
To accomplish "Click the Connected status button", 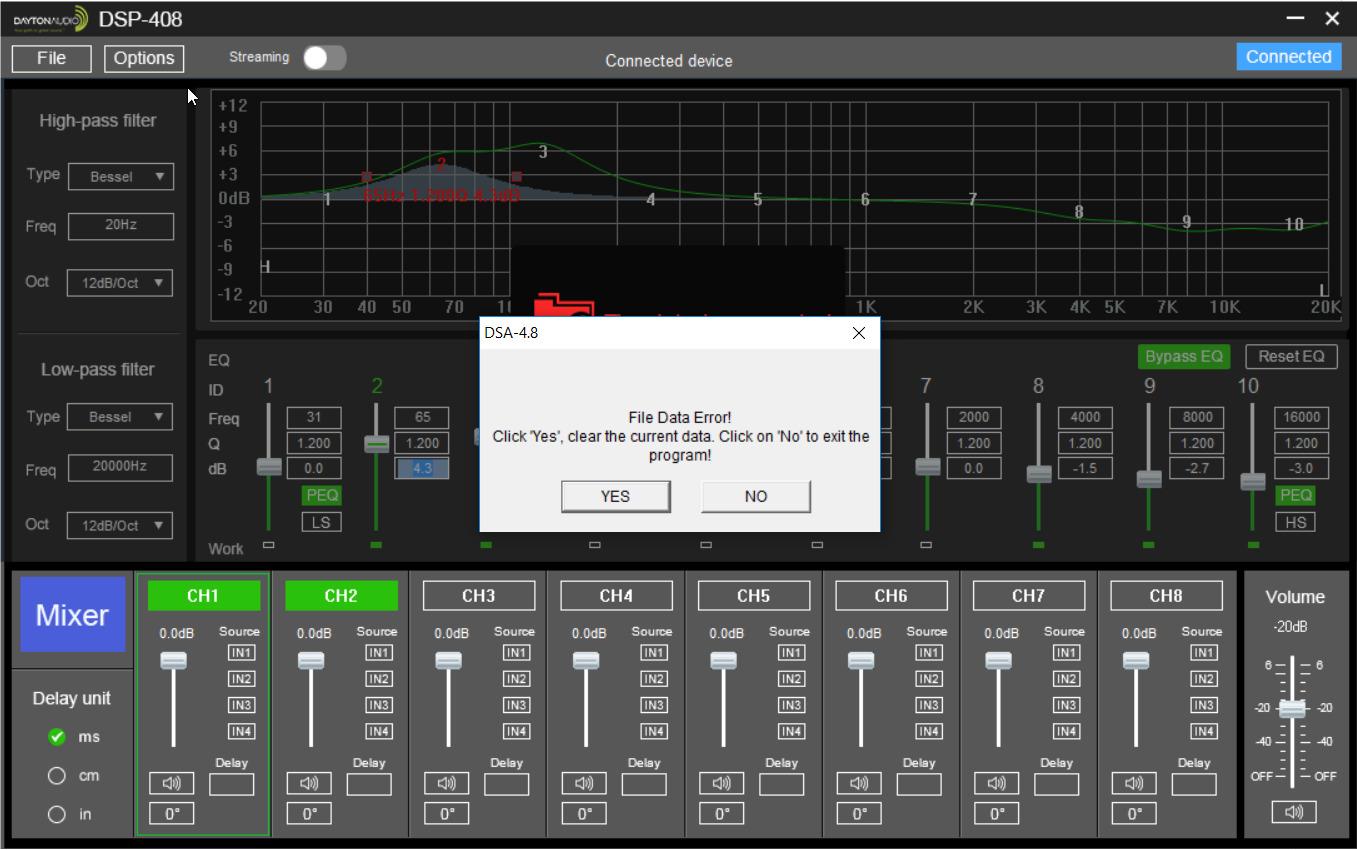I will tap(1288, 57).
